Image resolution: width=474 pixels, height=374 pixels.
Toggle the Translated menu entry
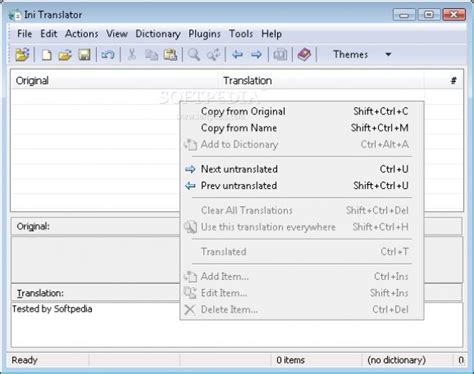[x=302, y=252]
